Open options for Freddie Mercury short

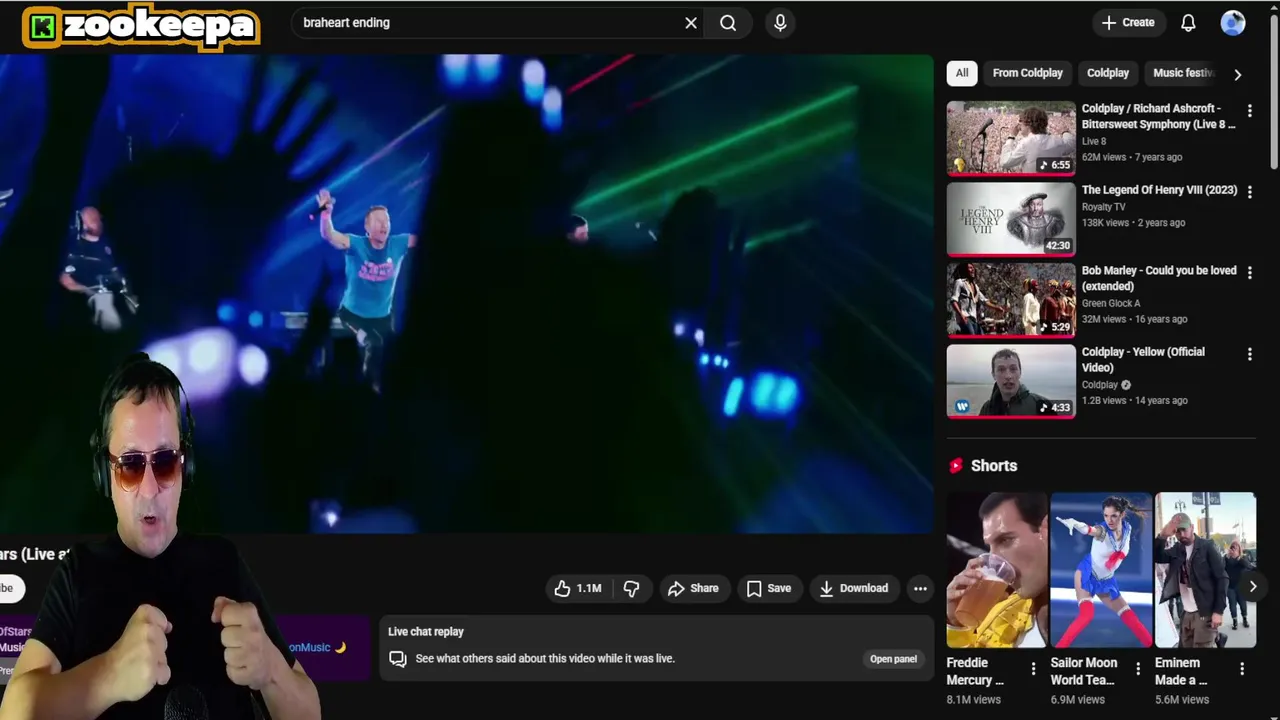coord(1034,669)
